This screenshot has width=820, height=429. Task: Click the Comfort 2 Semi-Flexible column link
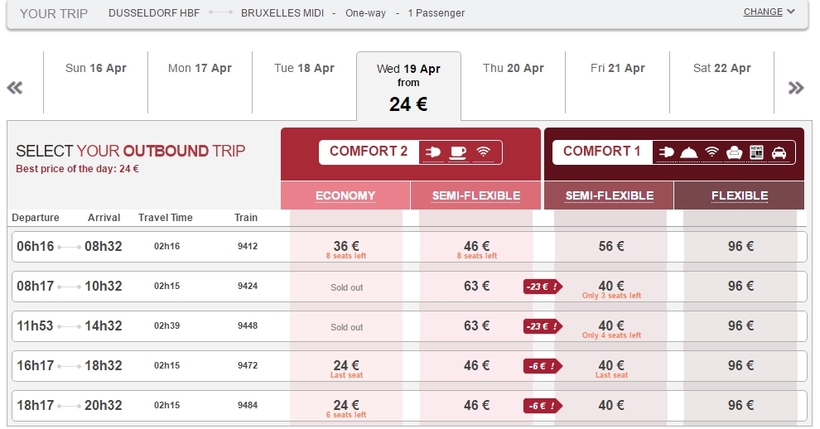point(475,196)
